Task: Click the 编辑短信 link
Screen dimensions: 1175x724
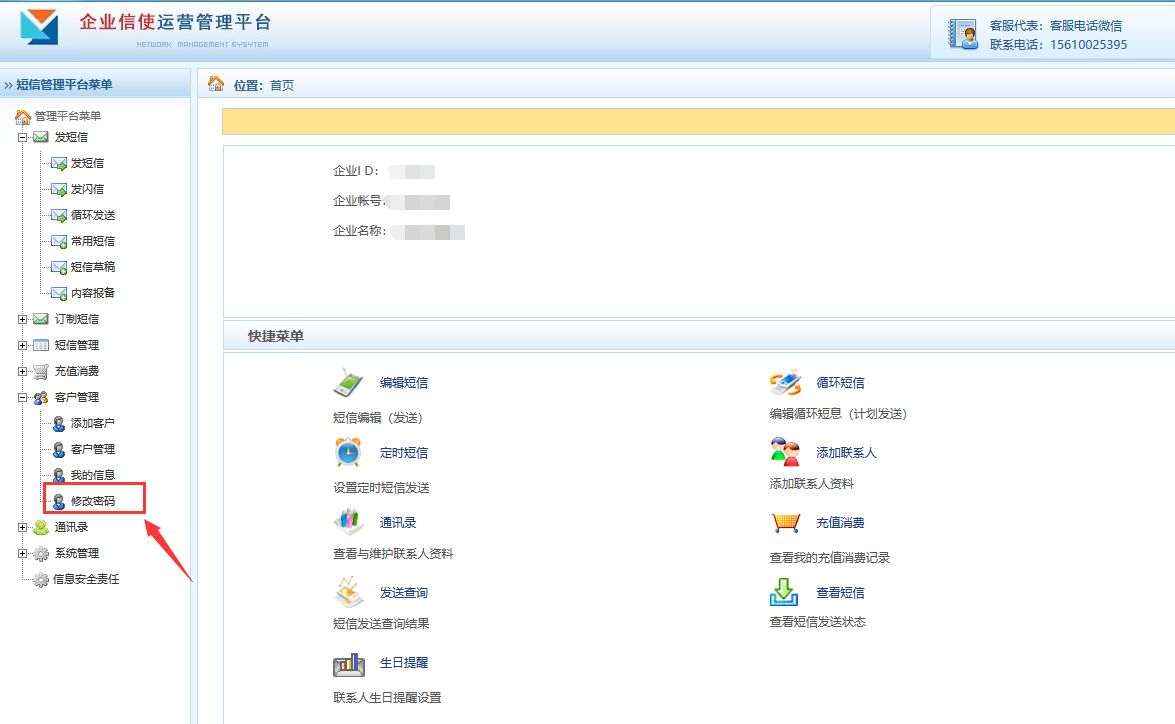Action: click(404, 383)
